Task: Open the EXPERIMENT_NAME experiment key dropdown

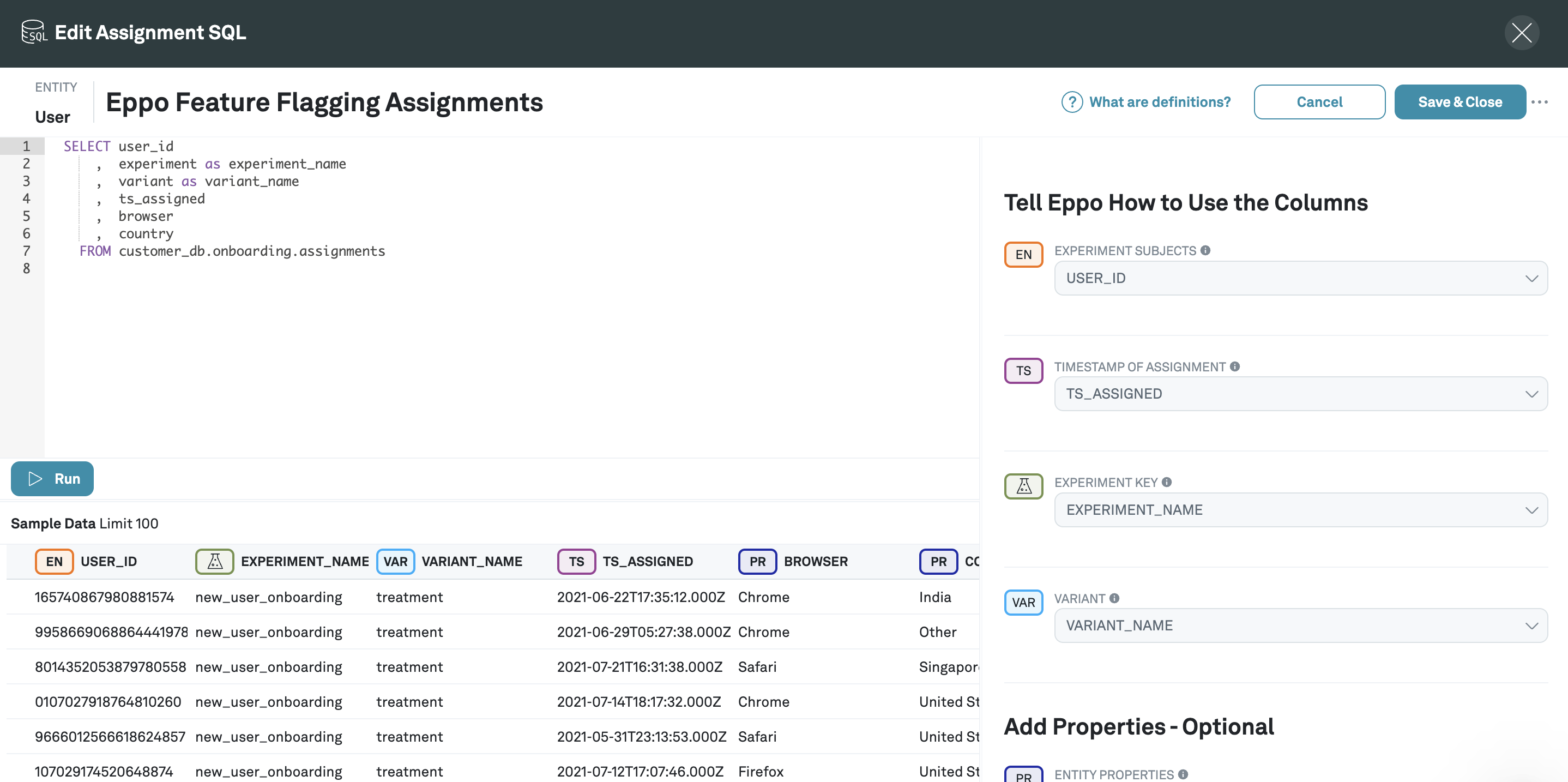Action: pos(1300,510)
